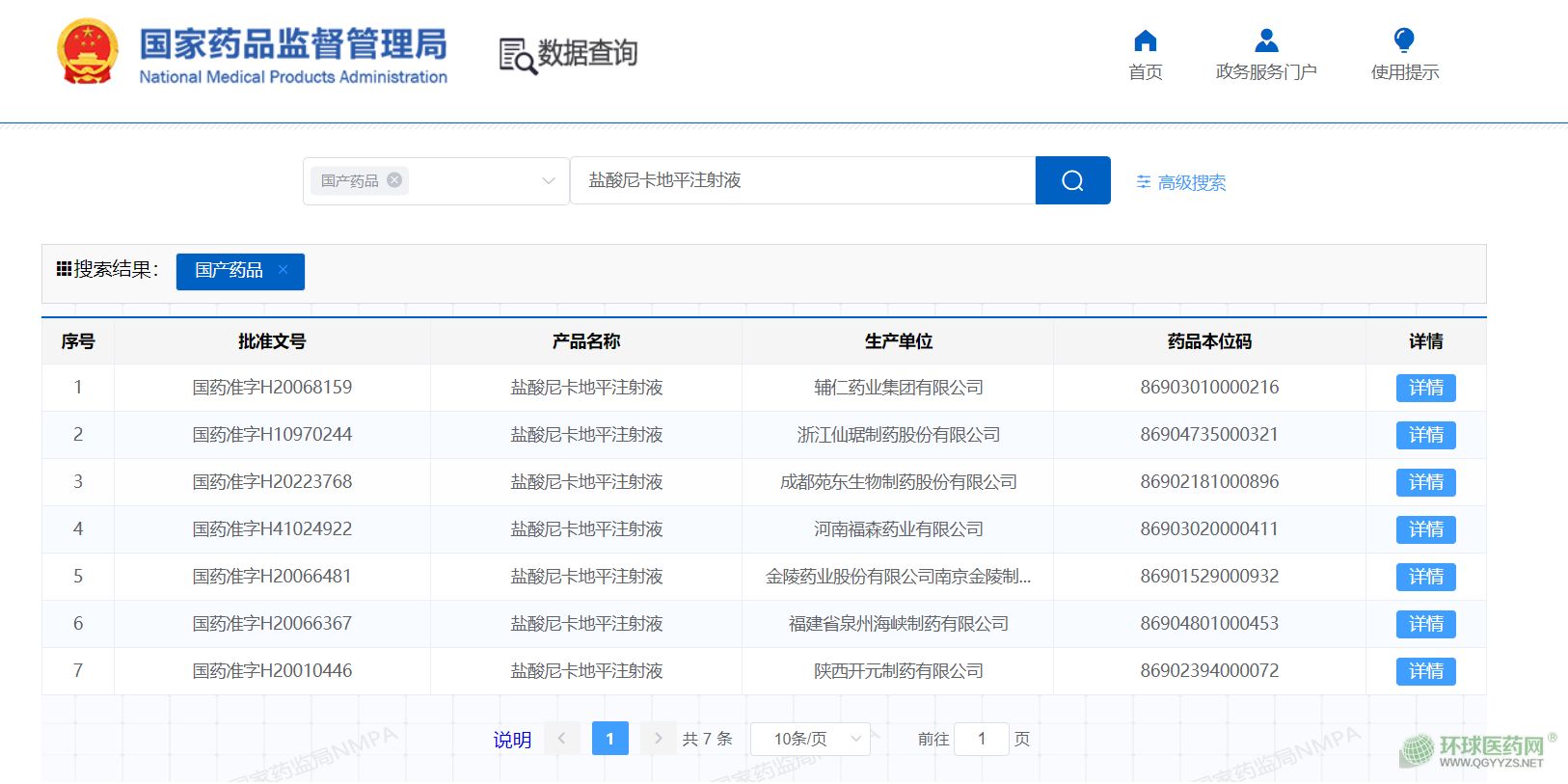The width and height of the screenshot is (1568, 784).
Task: Open the 首页 home icon
Action: click(1145, 41)
